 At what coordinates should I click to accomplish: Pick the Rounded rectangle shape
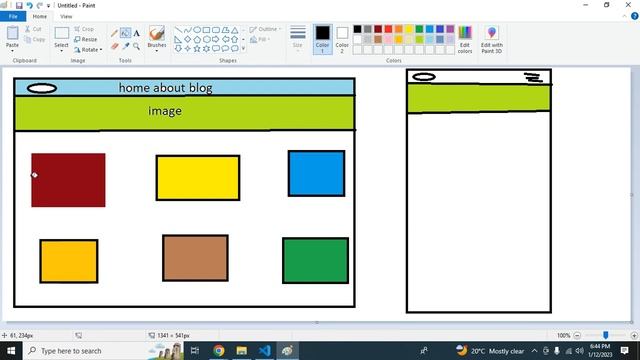point(216,30)
